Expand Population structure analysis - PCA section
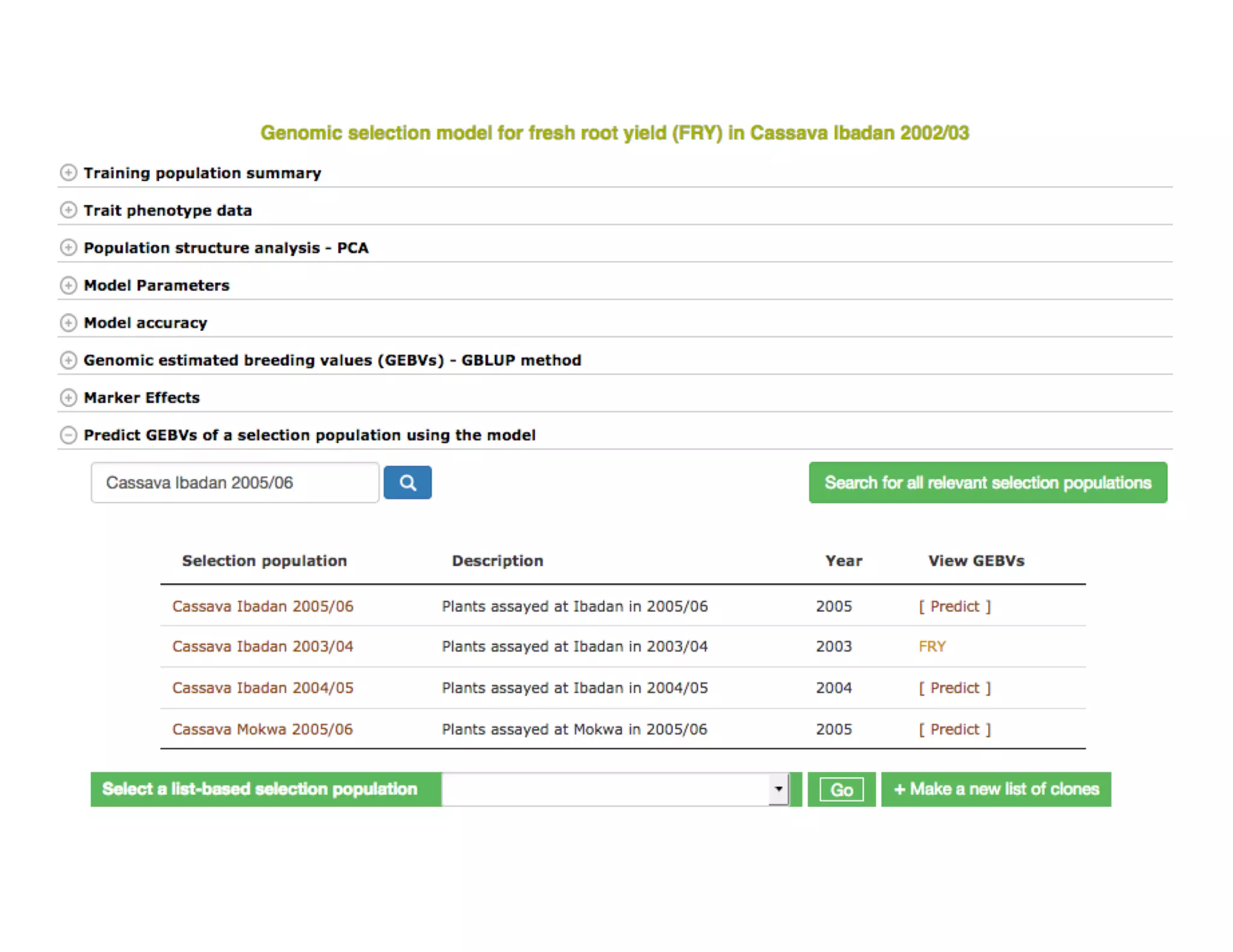Image resolution: width=1233 pixels, height=952 pixels. pos(69,247)
